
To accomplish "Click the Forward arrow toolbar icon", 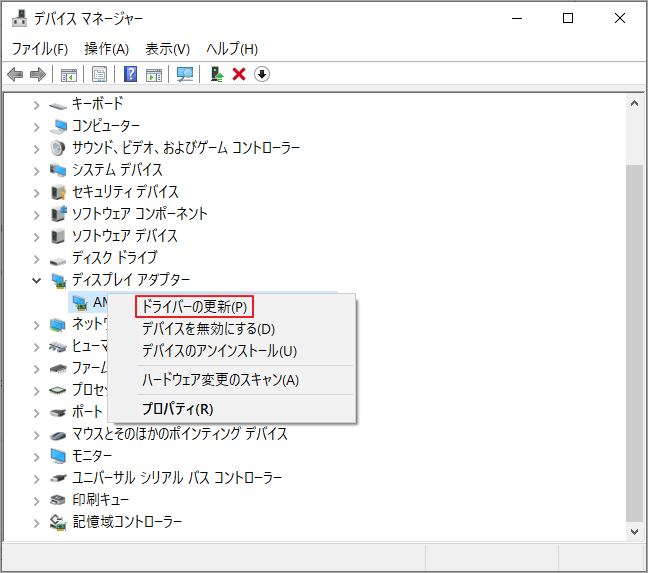I will coord(38,75).
